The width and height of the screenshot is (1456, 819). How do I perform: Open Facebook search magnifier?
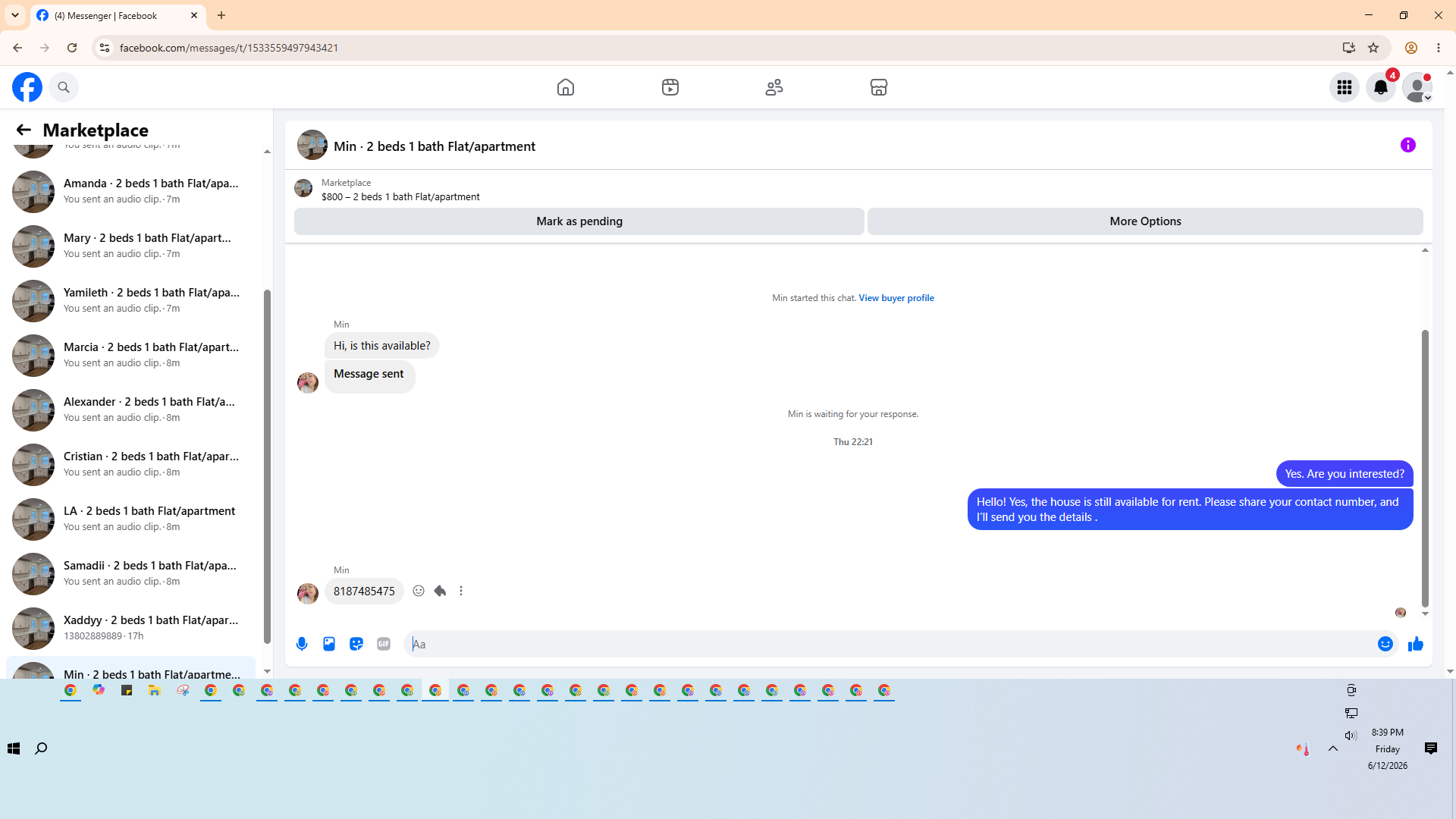tap(64, 87)
